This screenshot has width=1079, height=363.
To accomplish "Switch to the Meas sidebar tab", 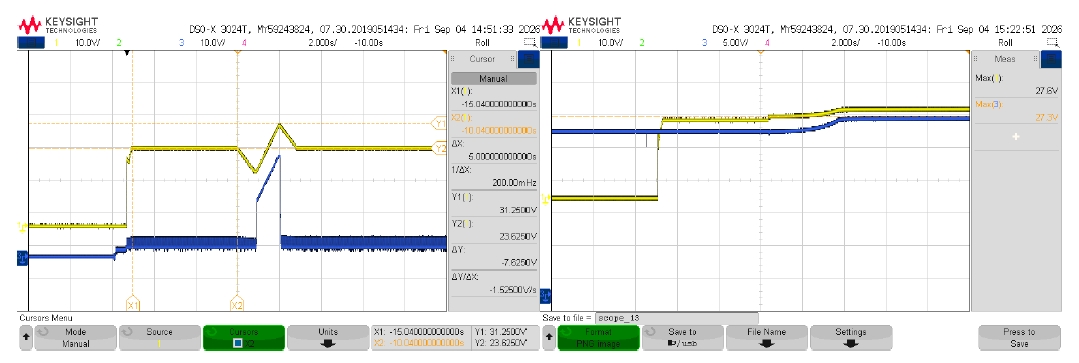I will pos(1005,59).
